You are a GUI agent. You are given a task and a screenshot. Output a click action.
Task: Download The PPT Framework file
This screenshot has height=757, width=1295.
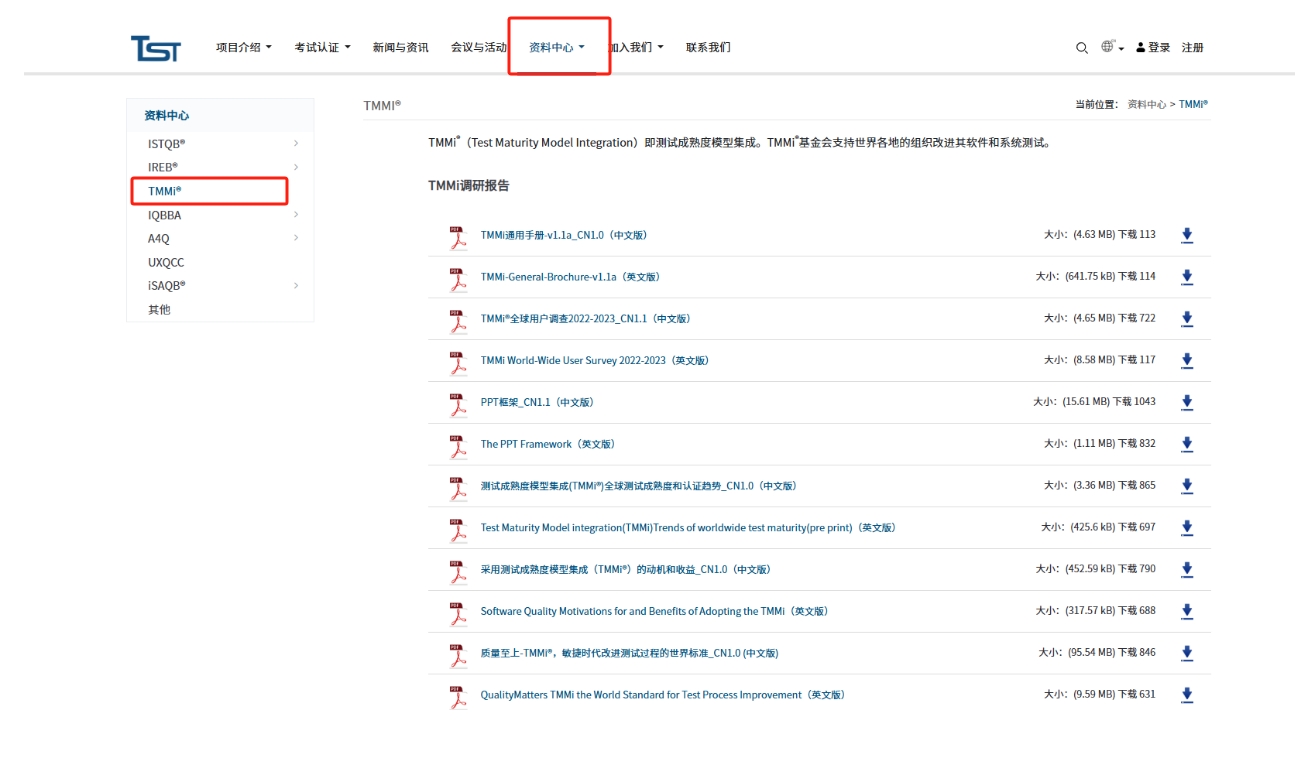1187,444
